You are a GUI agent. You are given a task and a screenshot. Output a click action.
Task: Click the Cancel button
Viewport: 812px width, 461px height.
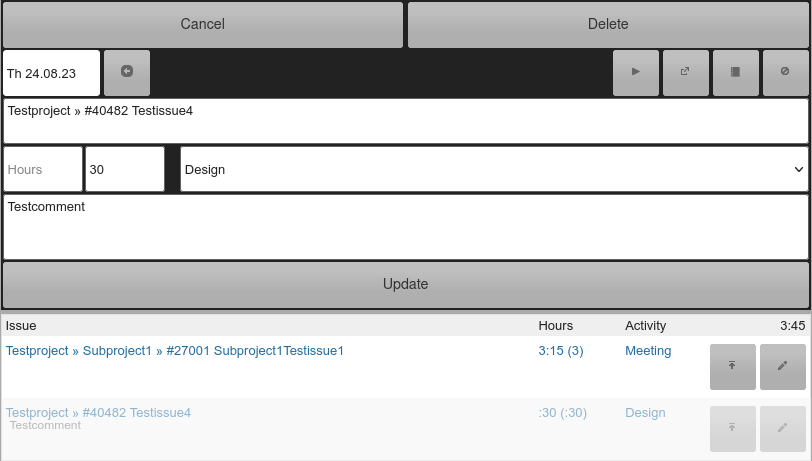[202, 24]
